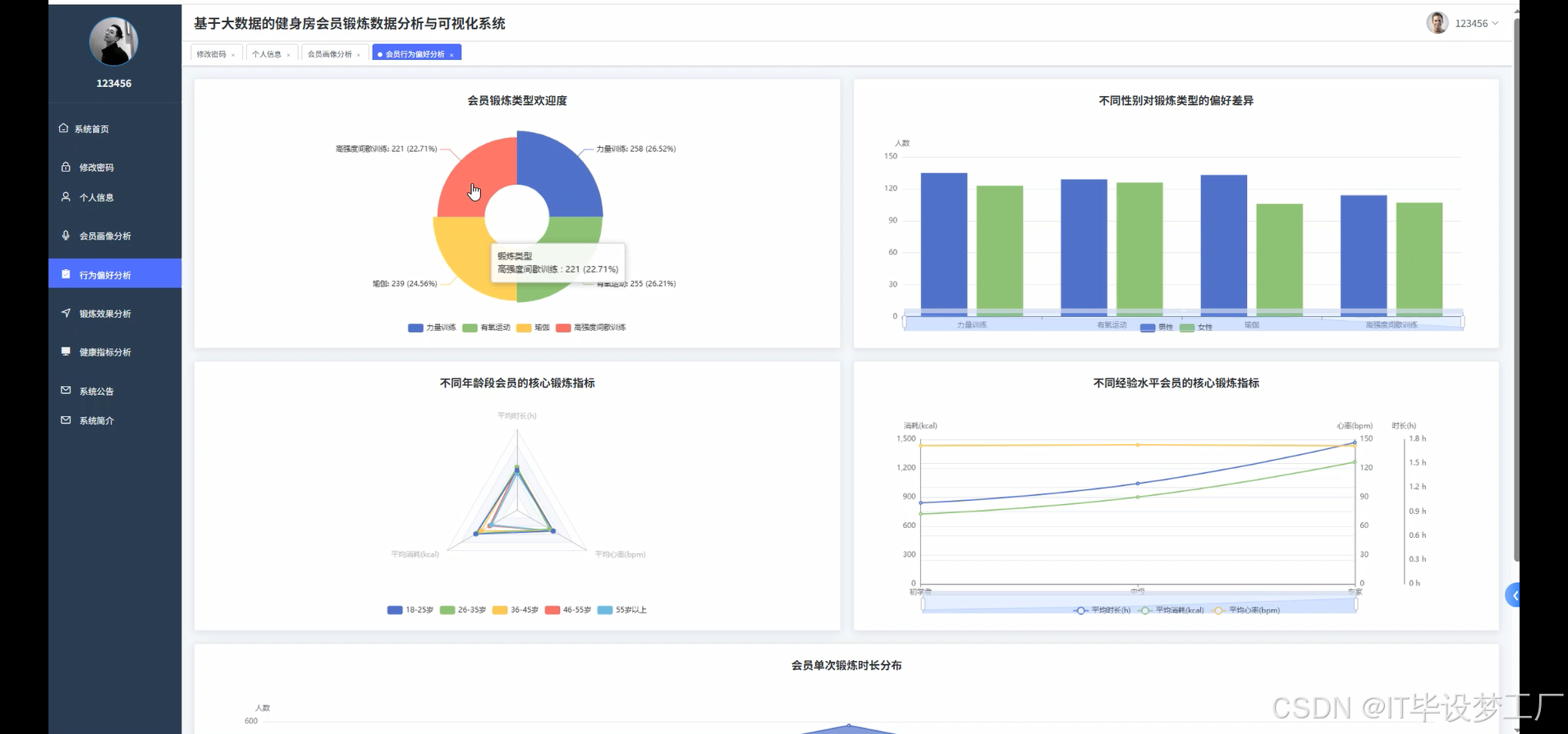Click the person icon for 个人信息 in sidebar
The height and width of the screenshot is (734, 1568).
click(66, 197)
